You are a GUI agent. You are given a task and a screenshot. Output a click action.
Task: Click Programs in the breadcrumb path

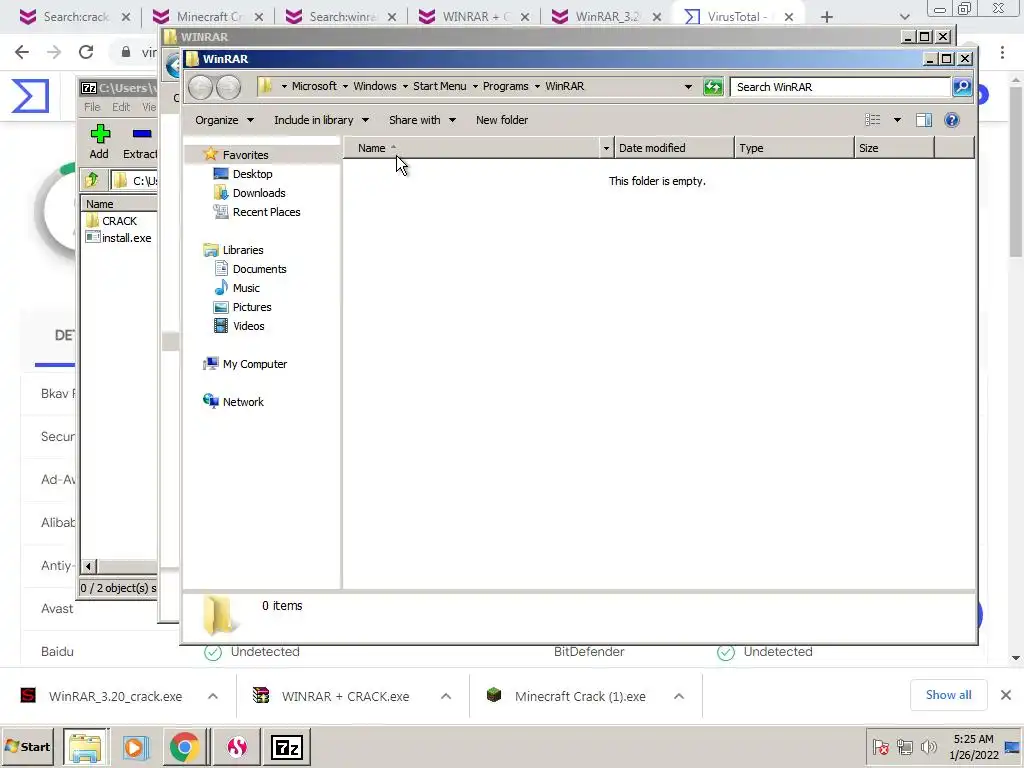[505, 86]
